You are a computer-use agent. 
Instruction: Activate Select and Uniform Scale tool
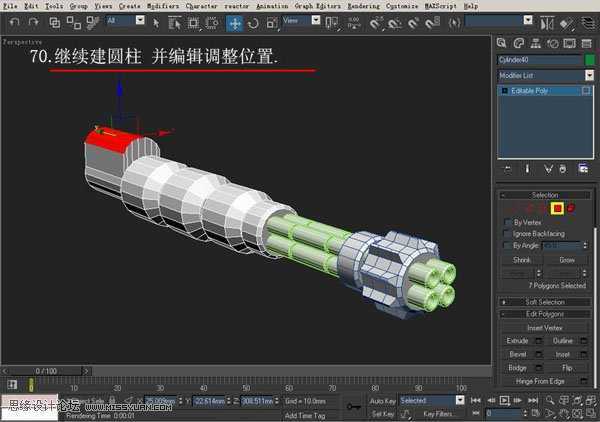(272, 24)
